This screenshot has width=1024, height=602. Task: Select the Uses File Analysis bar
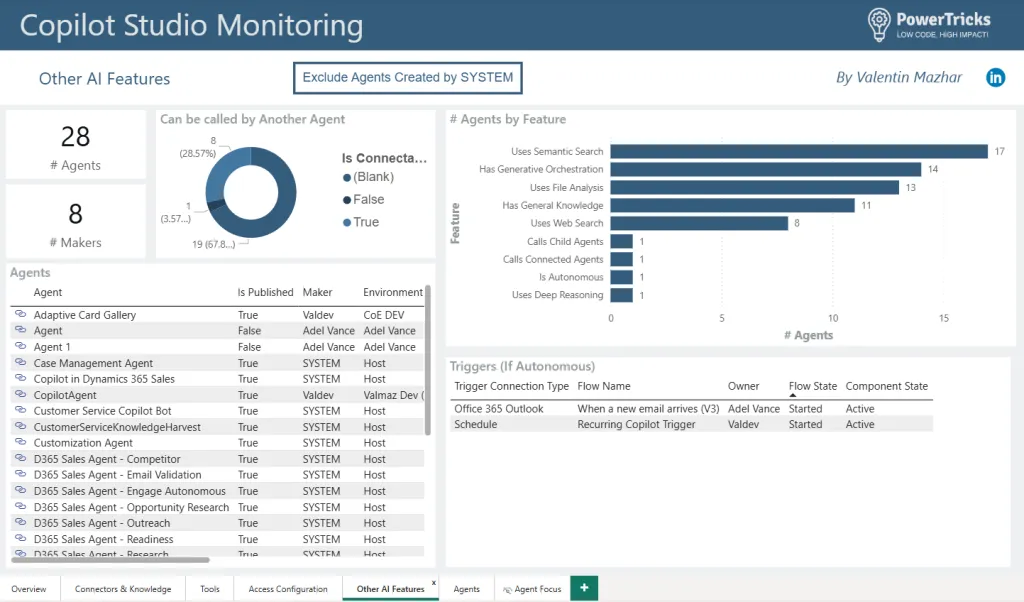(755, 187)
